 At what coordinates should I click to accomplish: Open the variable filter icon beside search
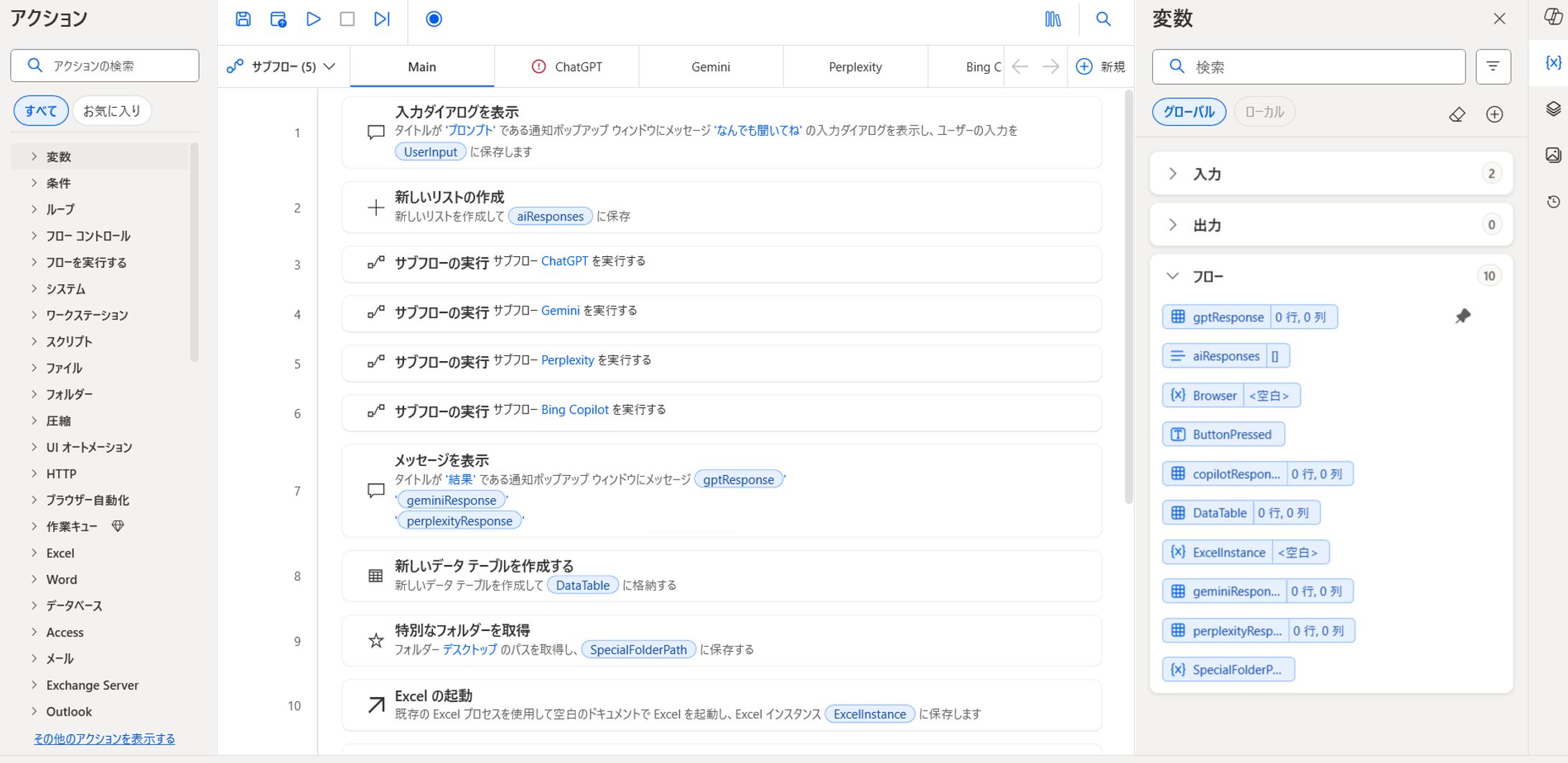tap(1493, 66)
